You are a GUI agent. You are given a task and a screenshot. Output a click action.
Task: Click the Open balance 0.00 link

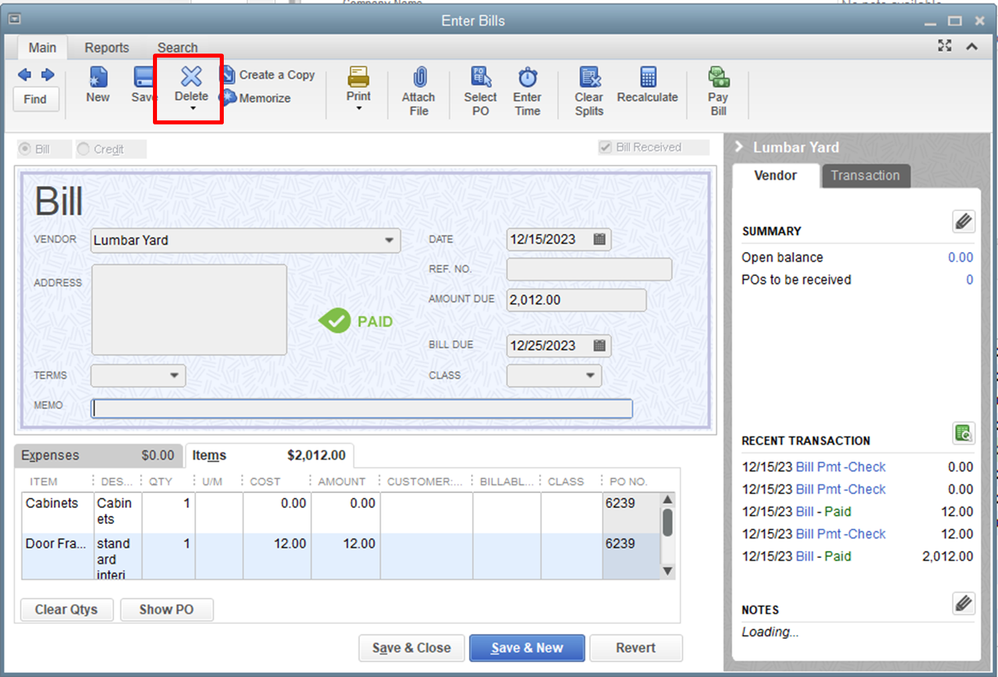(960, 257)
